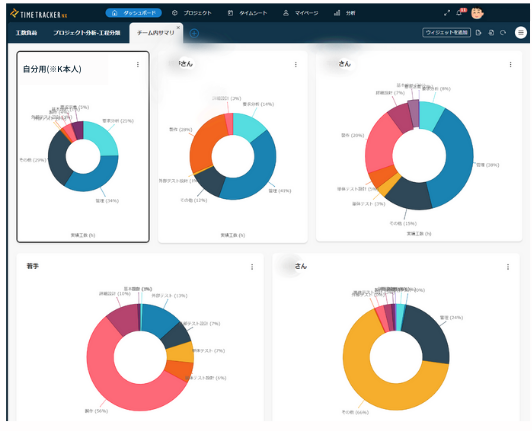Open three-dot menu of widget showing その他 (66%)

tap(508, 267)
